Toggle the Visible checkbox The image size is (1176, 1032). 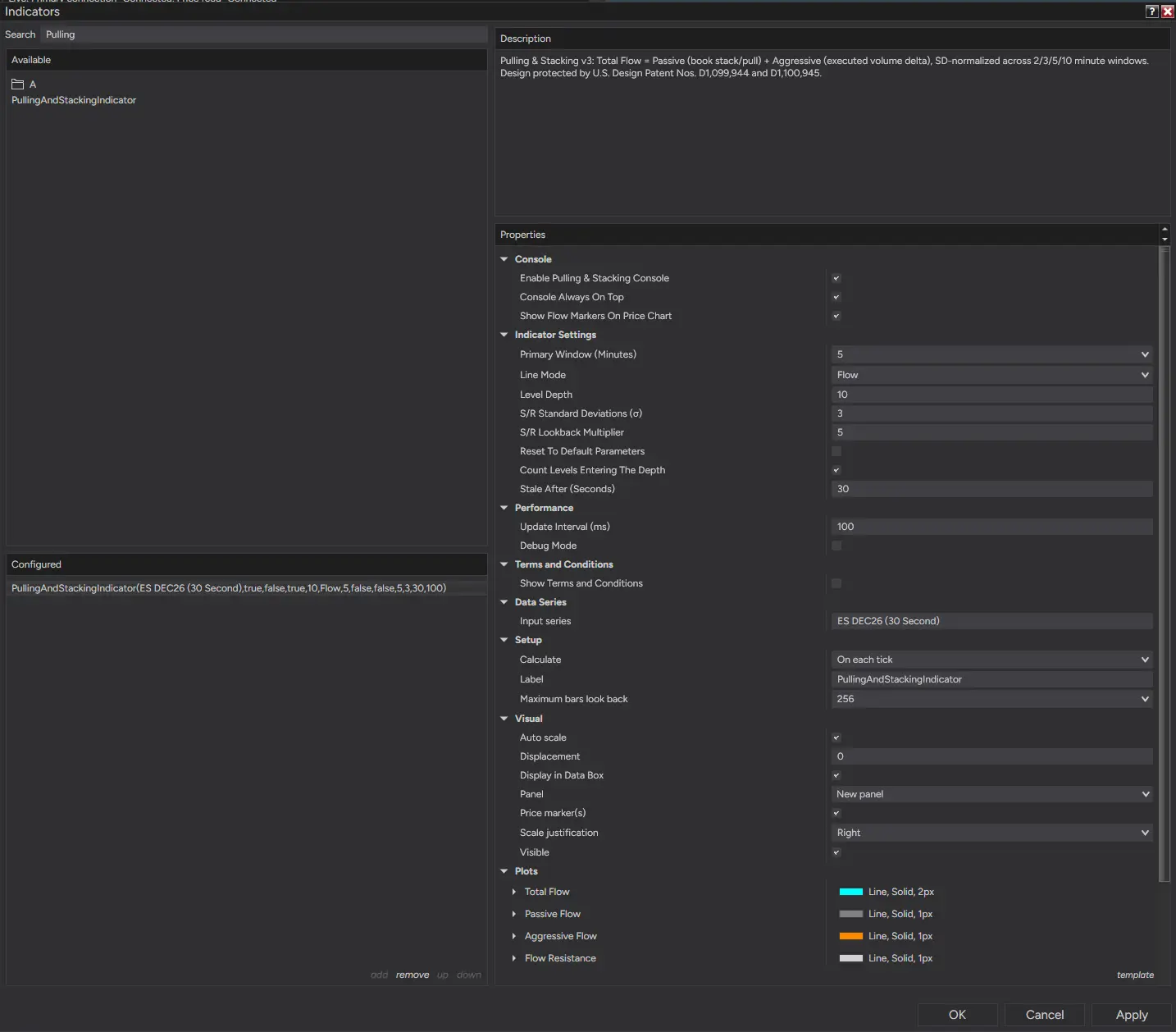836,852
